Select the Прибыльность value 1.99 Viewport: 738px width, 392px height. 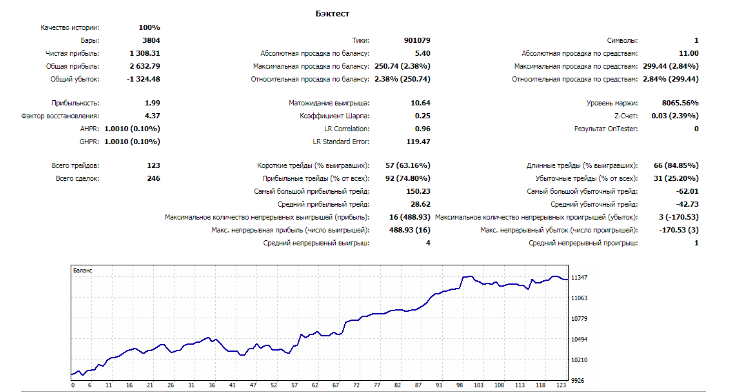[152, 103]
